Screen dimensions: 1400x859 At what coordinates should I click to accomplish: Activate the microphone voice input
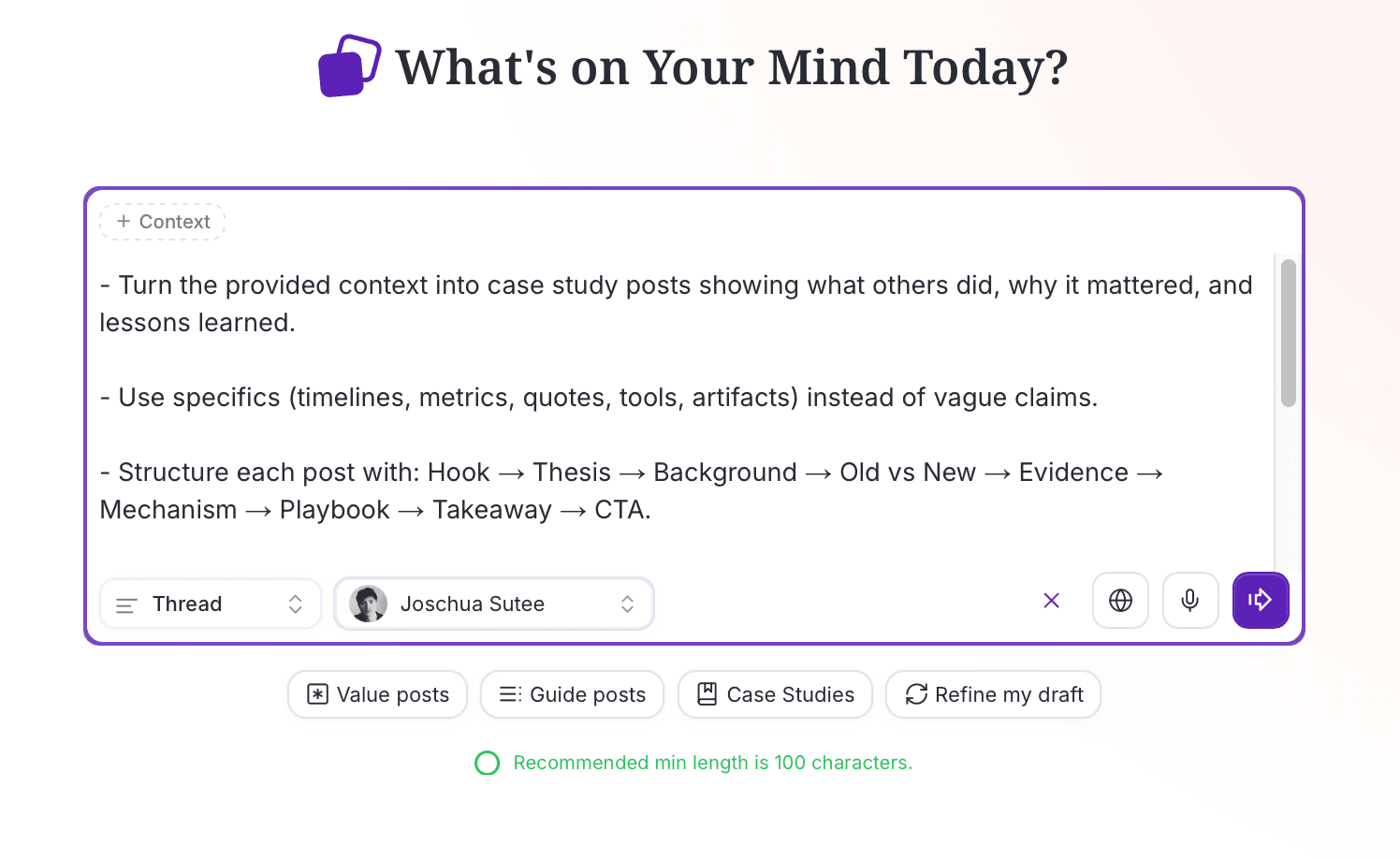click(x=1189, y=600)
